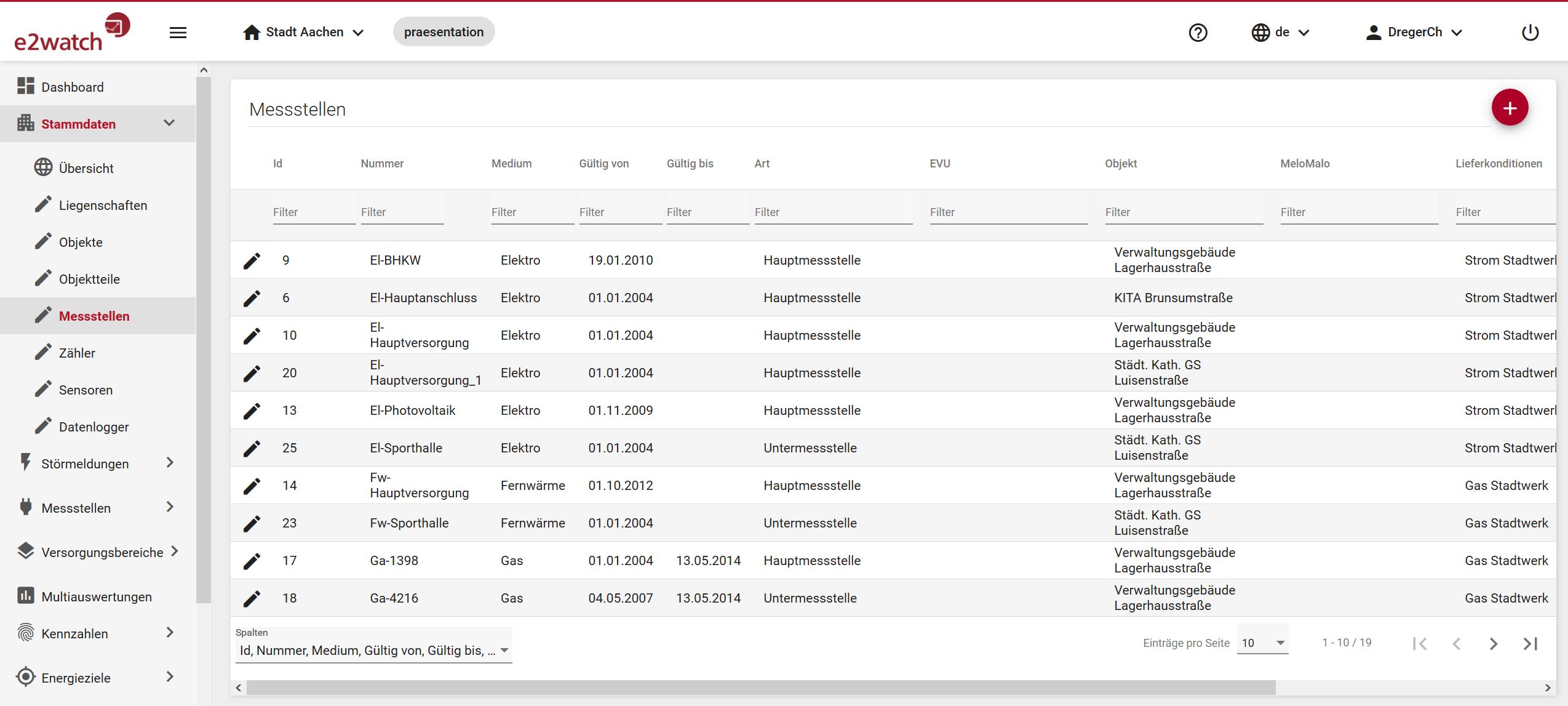Open the Stadt Aachen dropdown

tap(303, 33)
